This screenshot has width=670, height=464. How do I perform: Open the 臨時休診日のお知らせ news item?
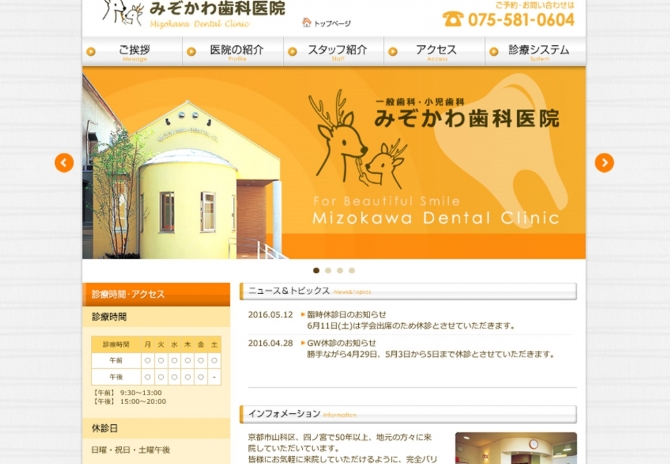pyautogui.click(x=347, y=315)
